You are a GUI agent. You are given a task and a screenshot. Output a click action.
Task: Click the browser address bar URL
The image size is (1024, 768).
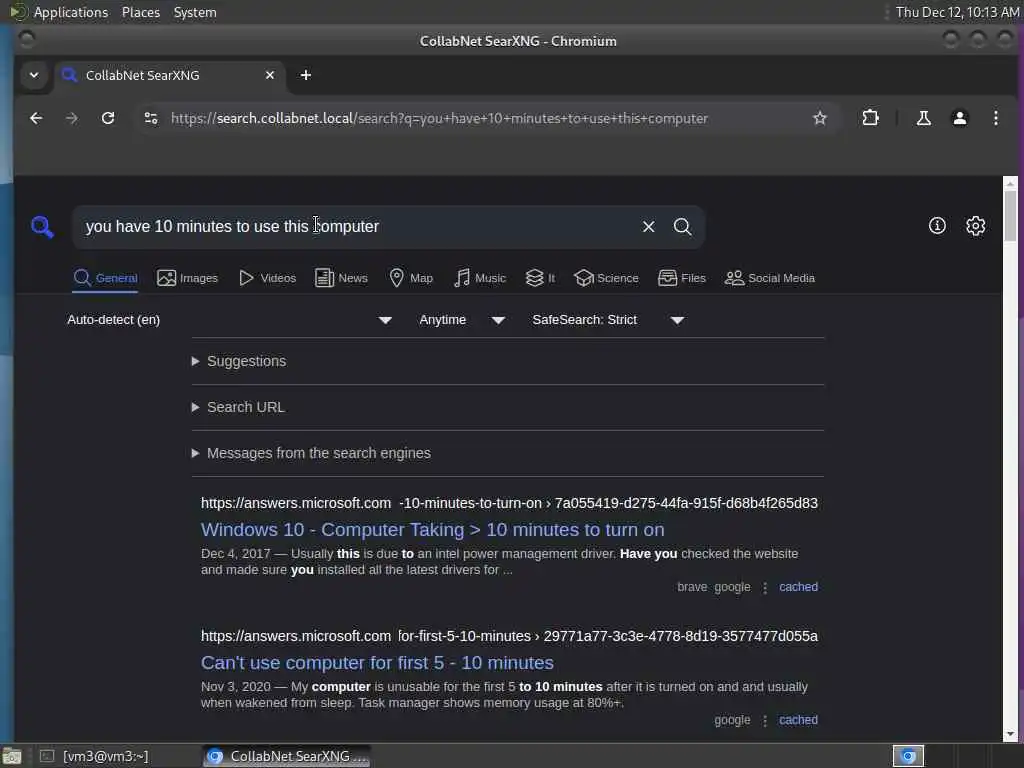tap(439, 118)
